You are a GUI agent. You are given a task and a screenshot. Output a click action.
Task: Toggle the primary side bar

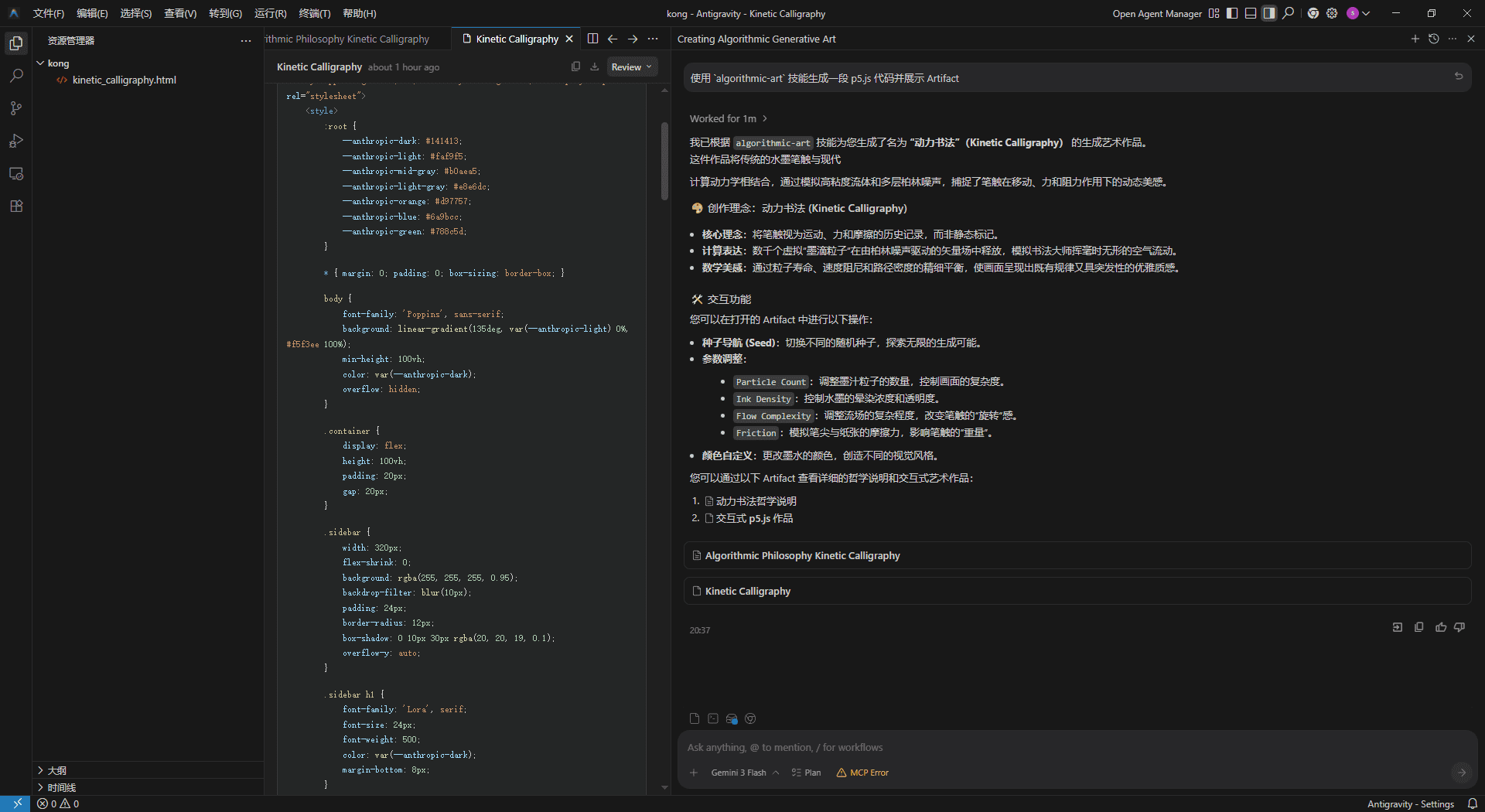pos(1232,13)
